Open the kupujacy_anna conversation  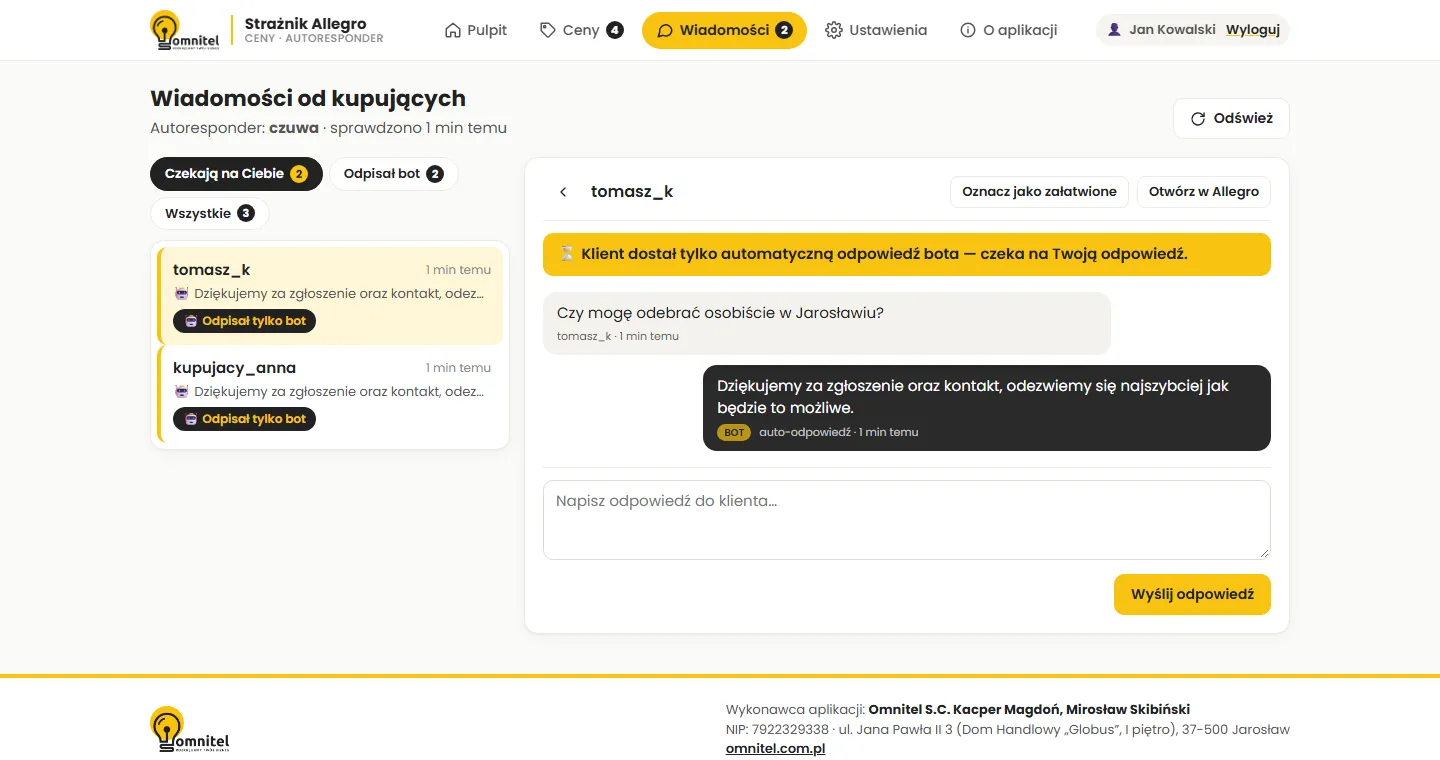click(331, 395)
